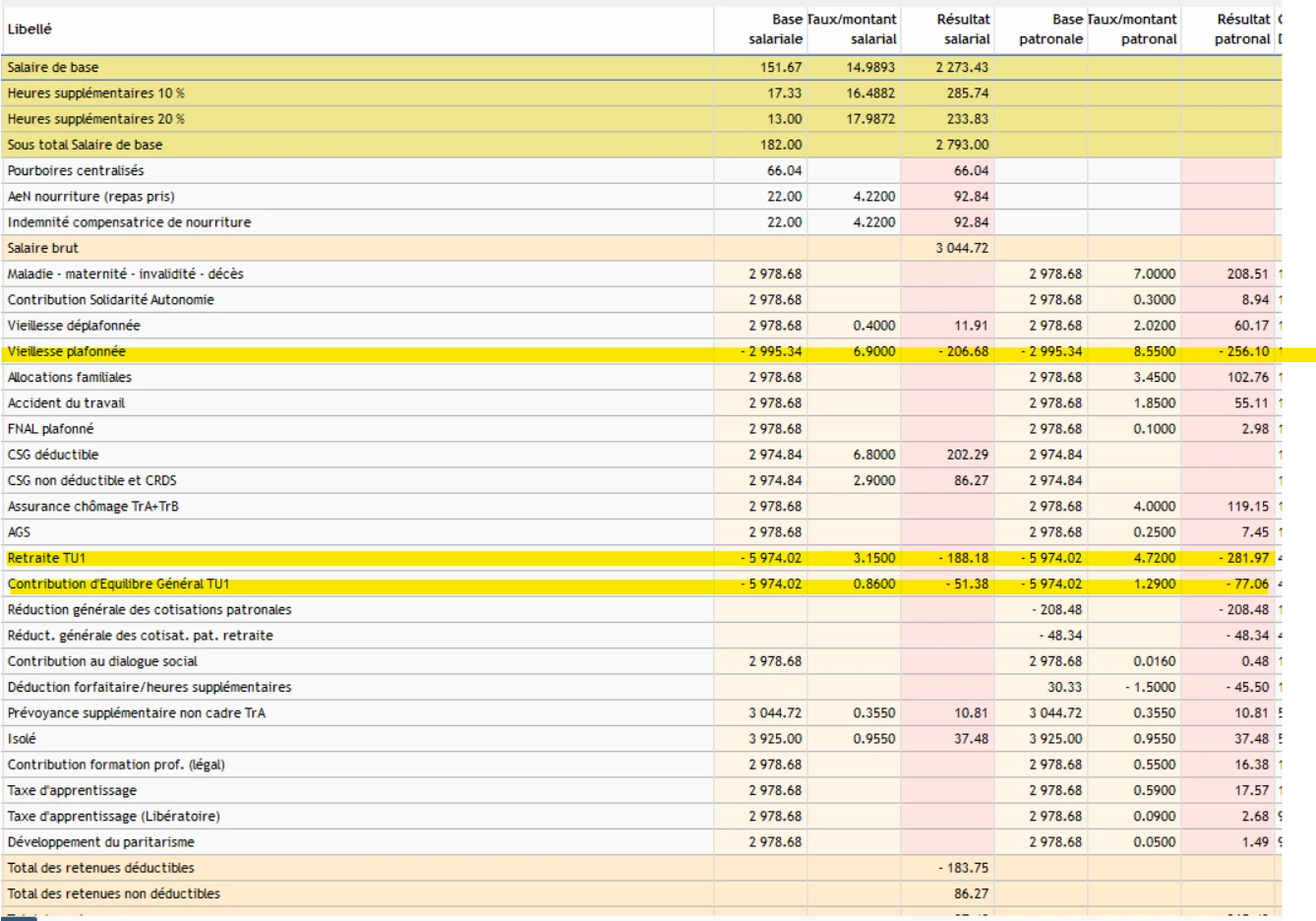Screen dimensions: 1316x921
Task: Click the Taxe d'apprentissage (Libératoire) row label
Action: point(113,817)
